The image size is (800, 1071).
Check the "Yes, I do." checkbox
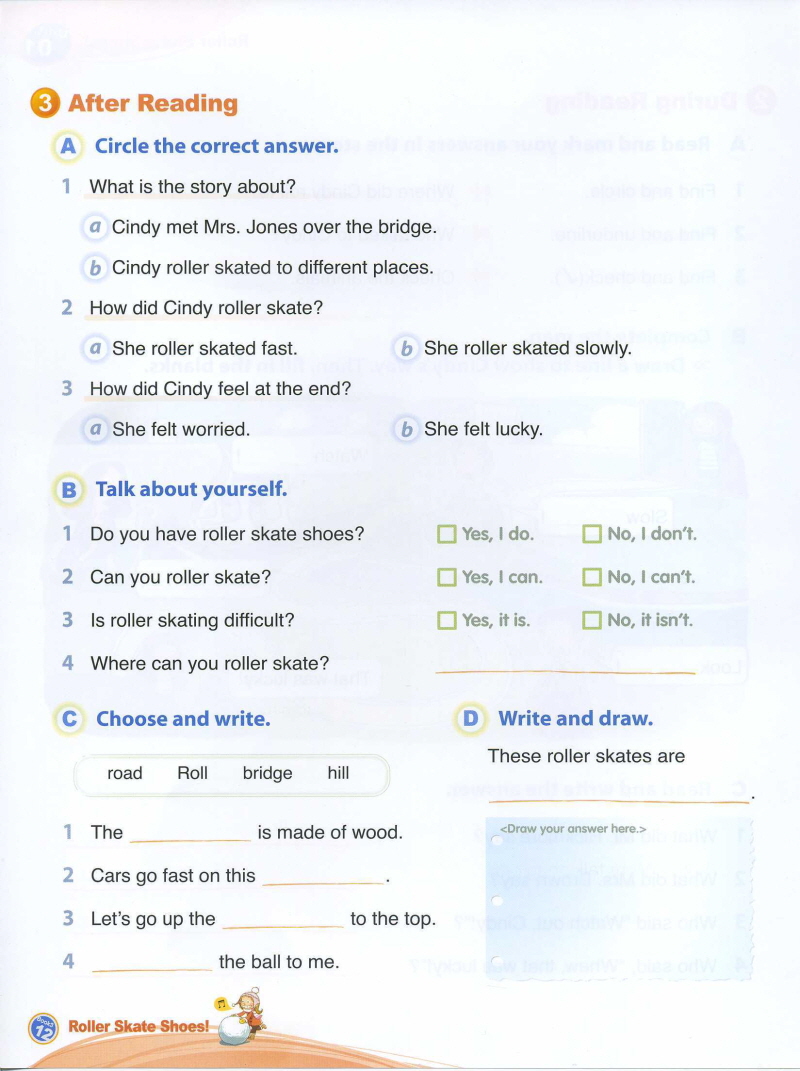[447, 535]
